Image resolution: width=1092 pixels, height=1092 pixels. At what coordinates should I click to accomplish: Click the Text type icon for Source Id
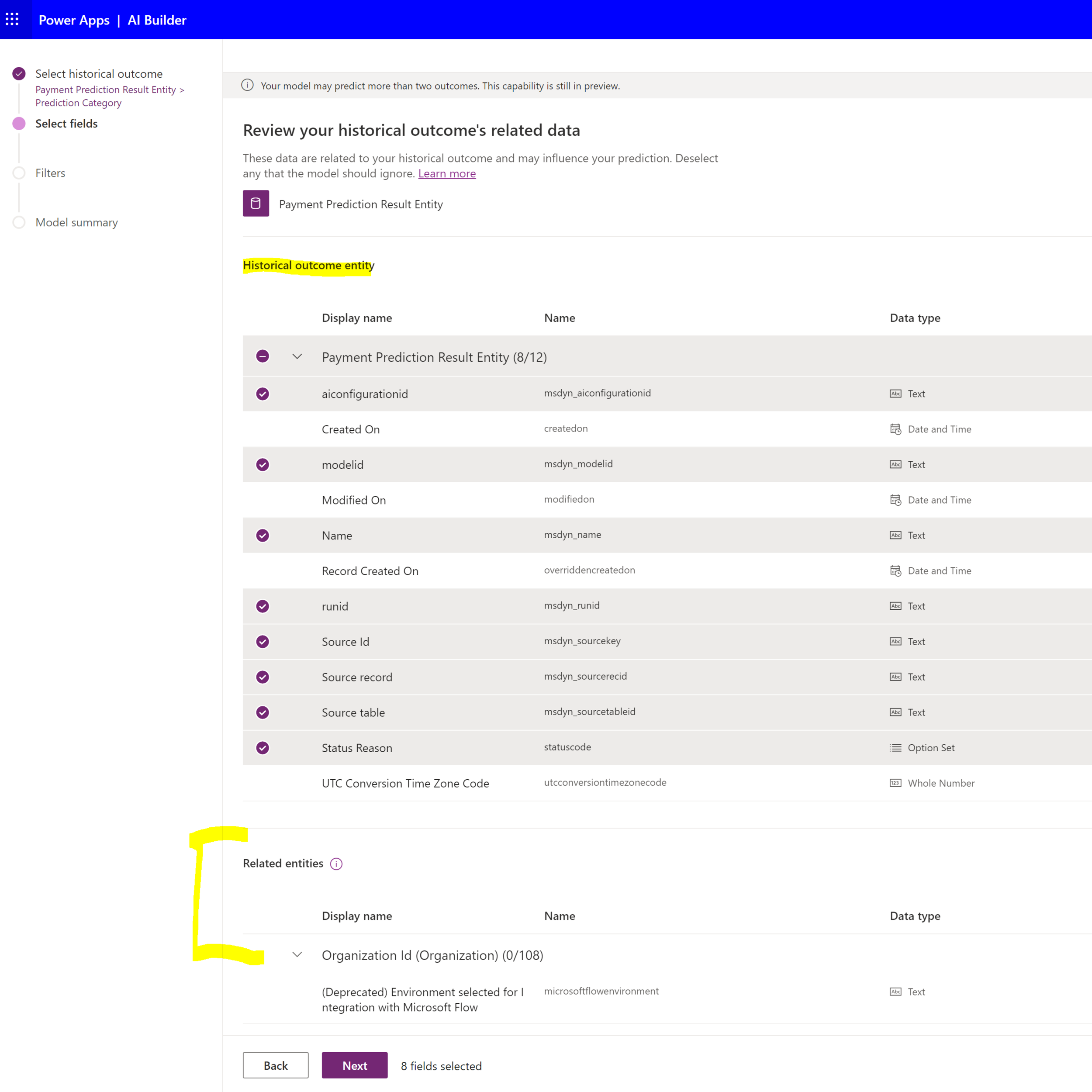(895, 642)
